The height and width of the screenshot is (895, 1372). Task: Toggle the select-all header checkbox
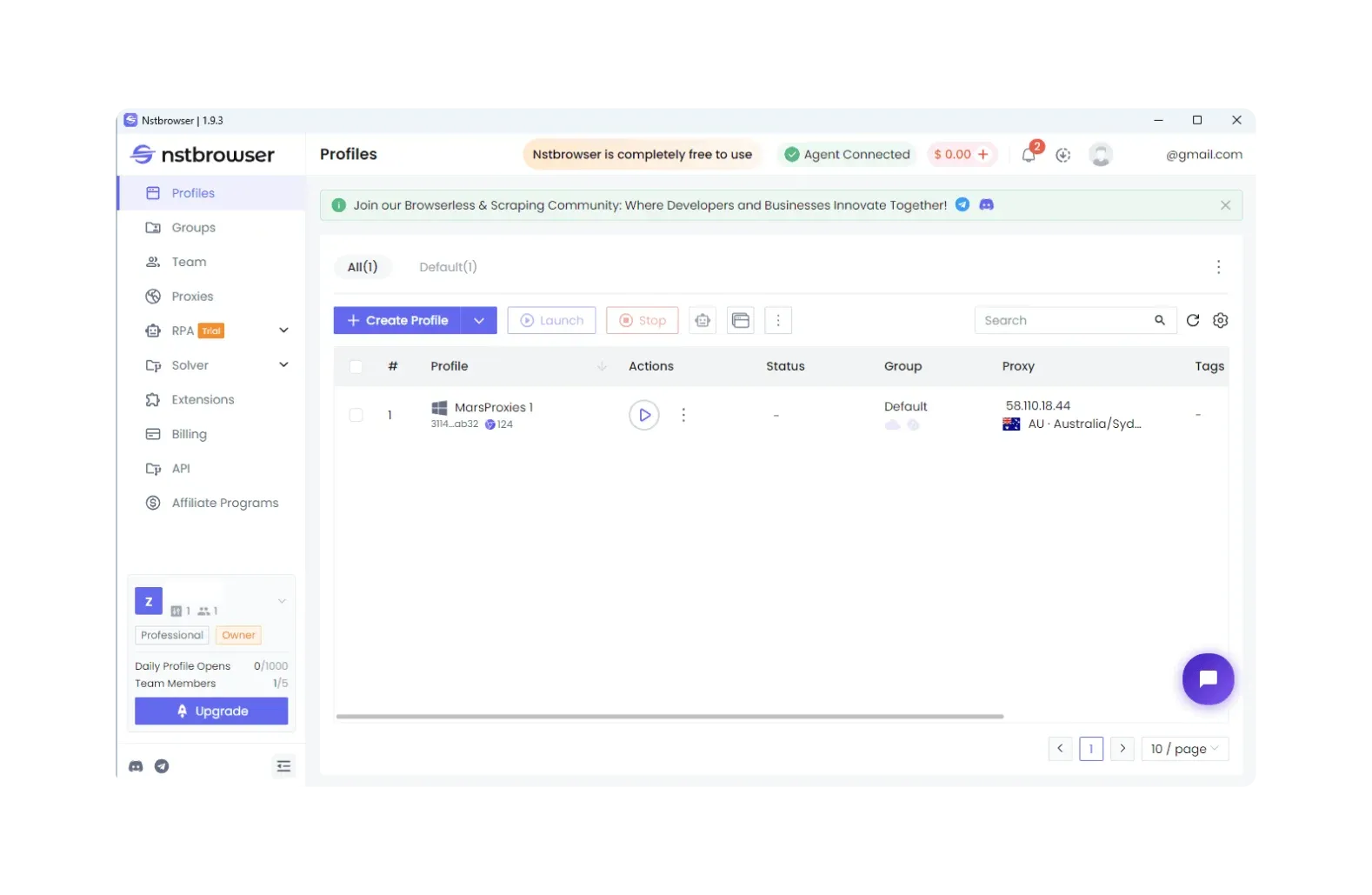356,366
